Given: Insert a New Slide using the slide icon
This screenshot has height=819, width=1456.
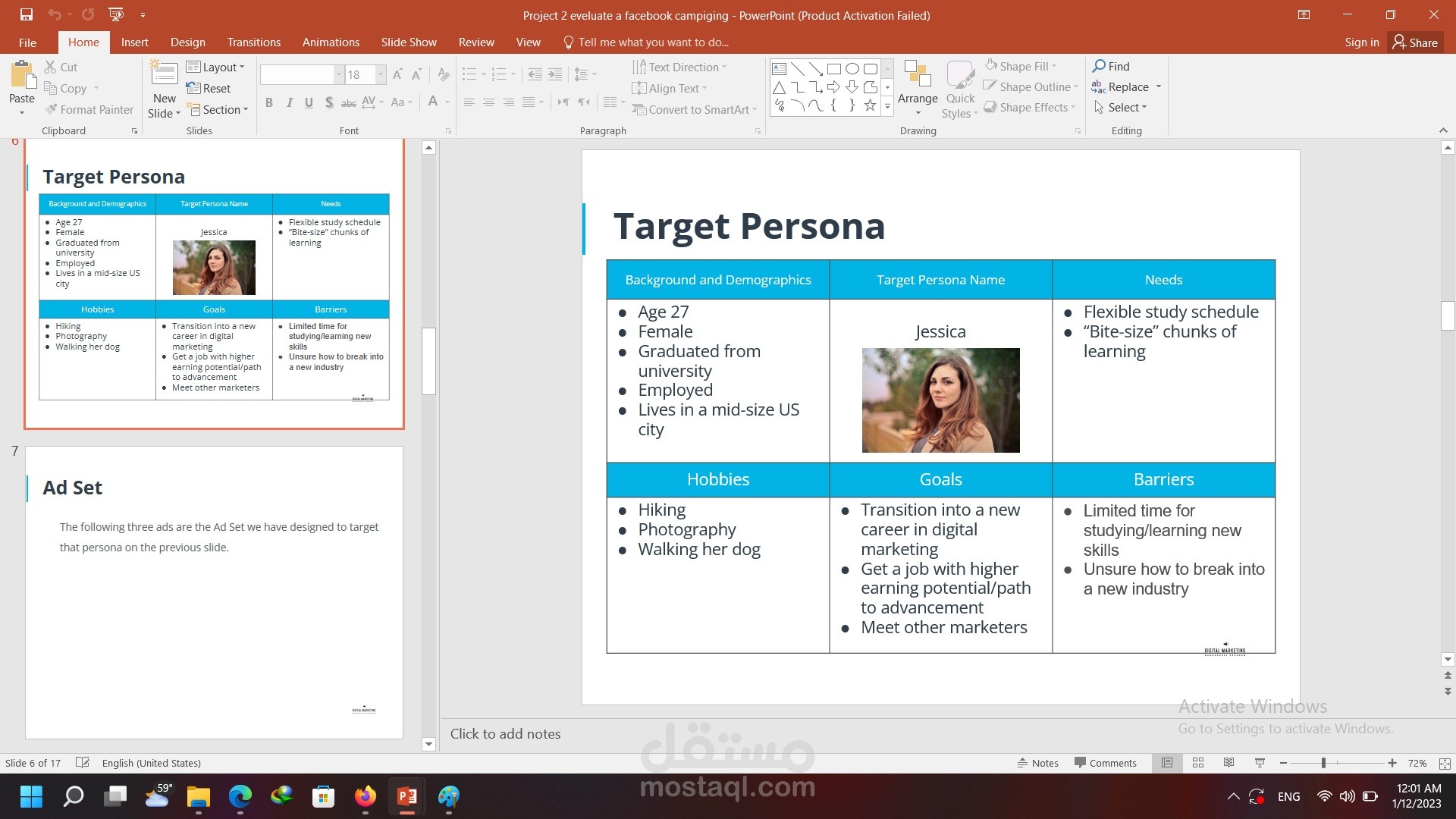Looking at the screenshot, I should pyautogui.click(x=164, y=74).
